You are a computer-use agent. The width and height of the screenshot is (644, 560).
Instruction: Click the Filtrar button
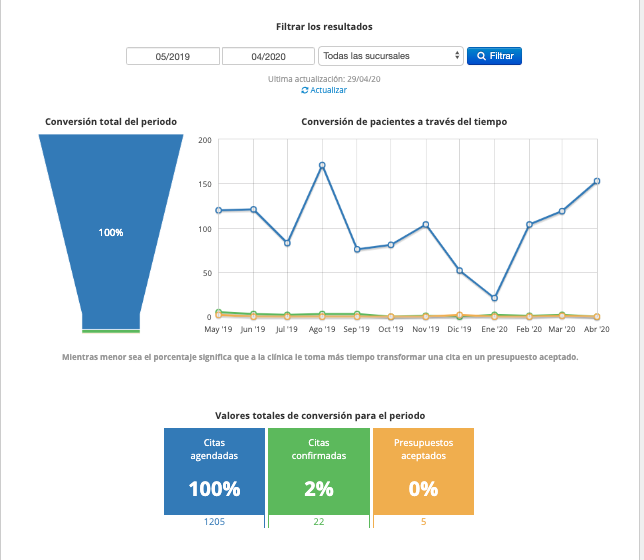point(494,56)
